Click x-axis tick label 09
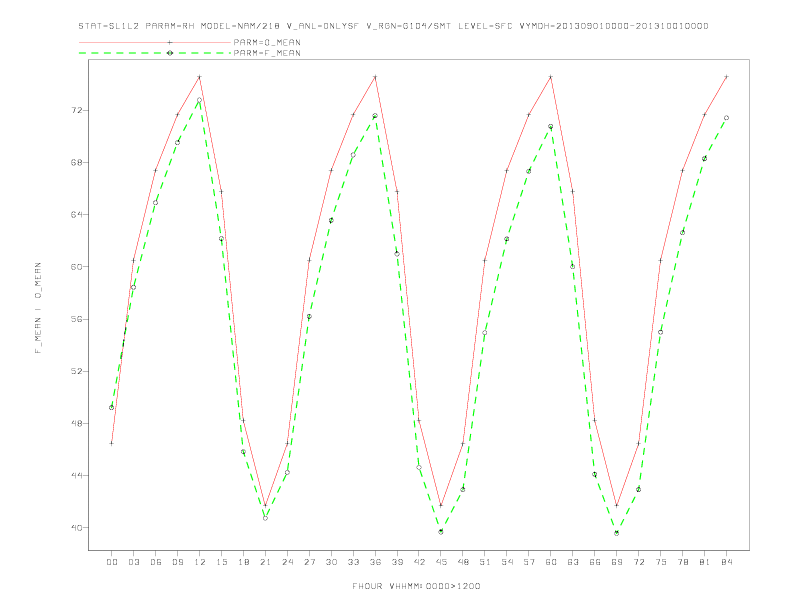792x612 pixels. click(177, 562)
